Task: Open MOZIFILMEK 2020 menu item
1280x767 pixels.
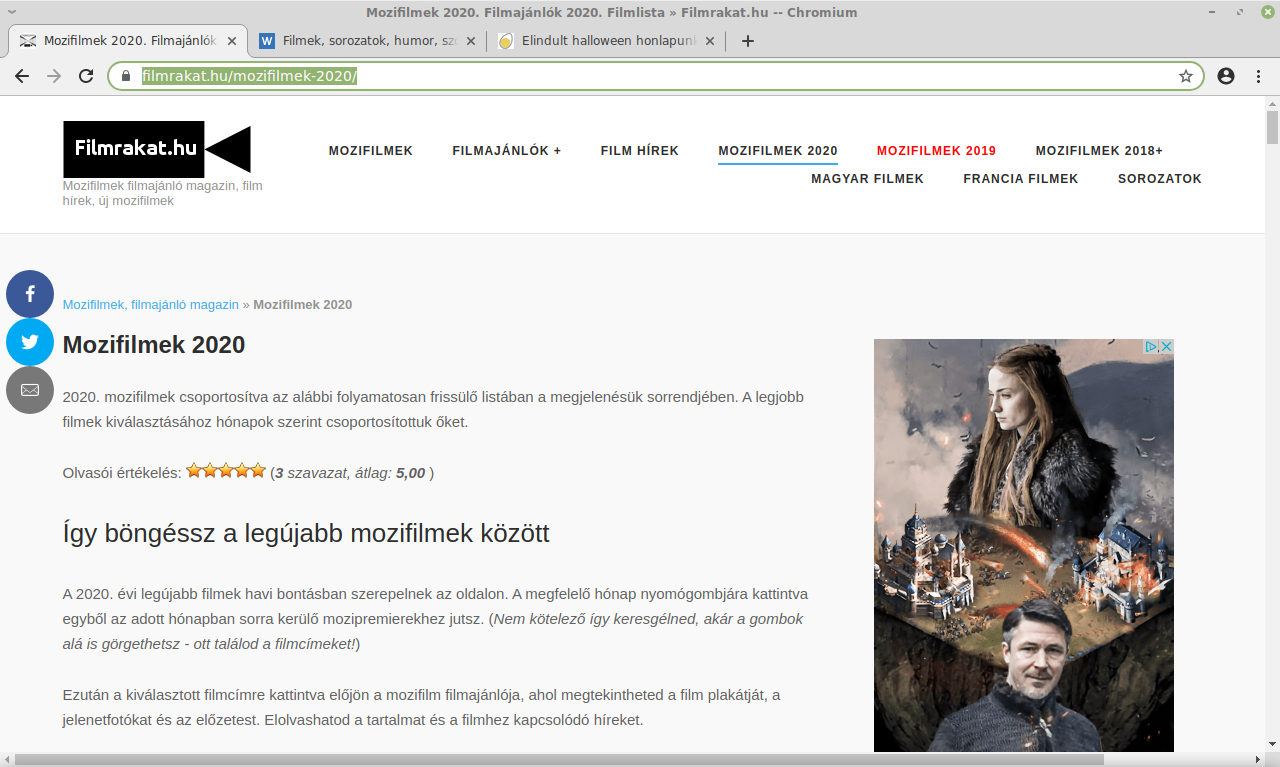Action: pyautogui.click(x=778, y=151)
